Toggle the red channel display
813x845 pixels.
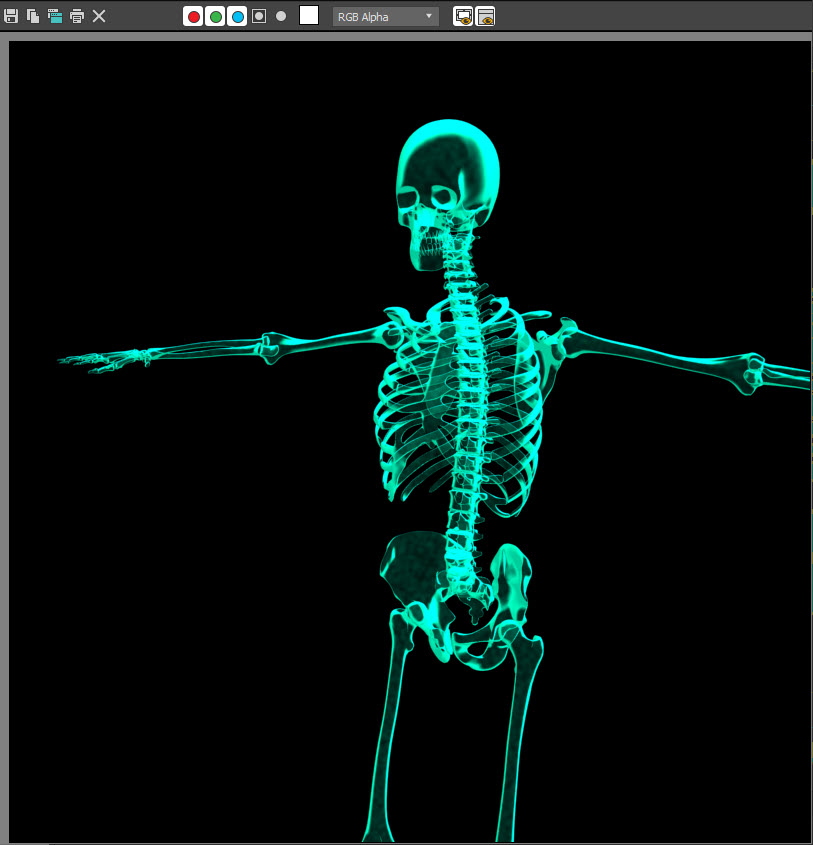(193, 17)
